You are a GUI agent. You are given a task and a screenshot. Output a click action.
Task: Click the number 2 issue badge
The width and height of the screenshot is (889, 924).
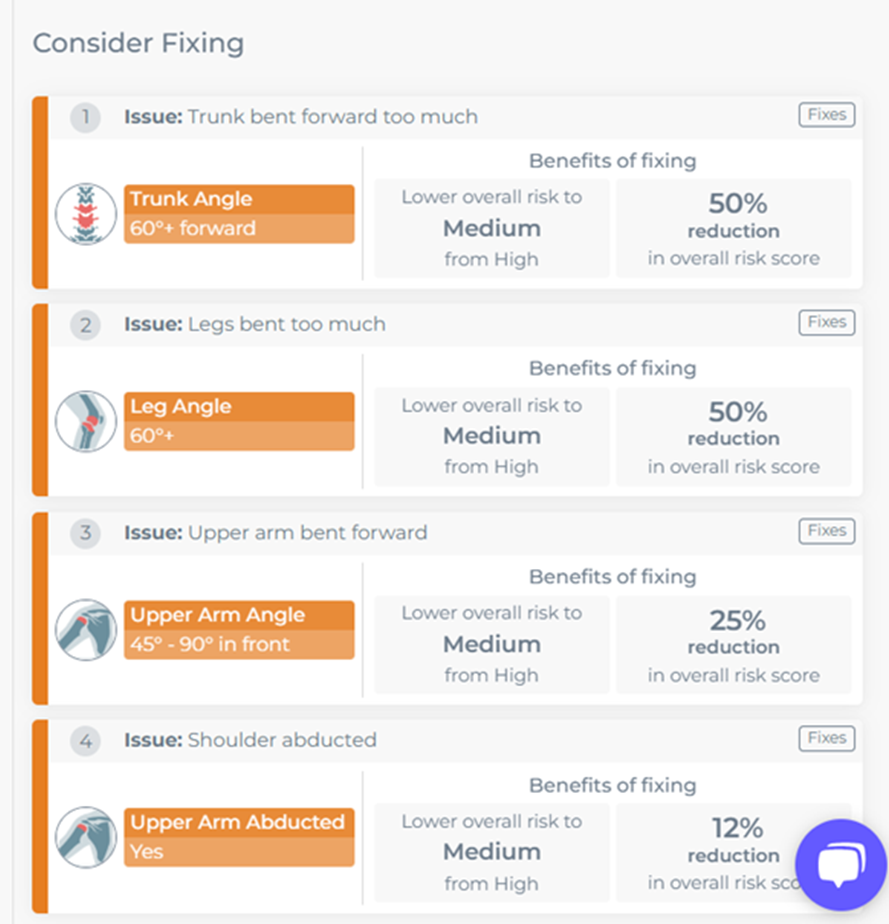click(x=85, y=325)
